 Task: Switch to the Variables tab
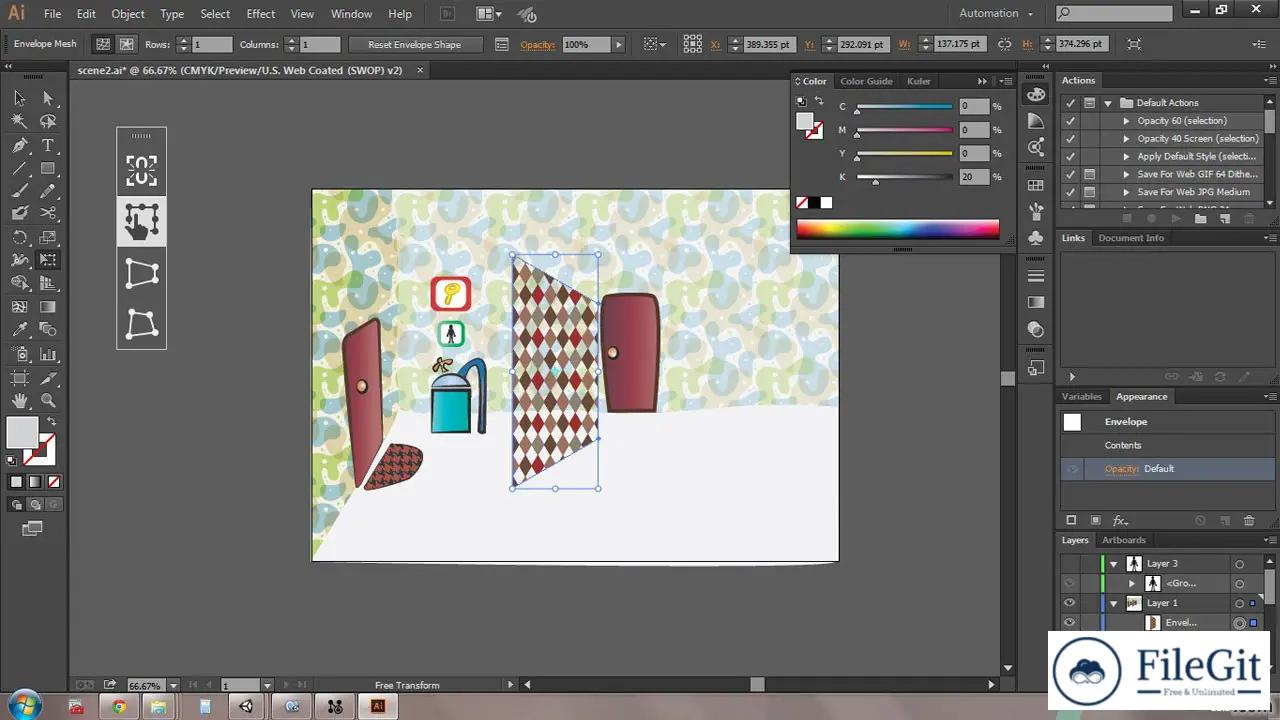pyautogui.click(x=1081, y=397)
